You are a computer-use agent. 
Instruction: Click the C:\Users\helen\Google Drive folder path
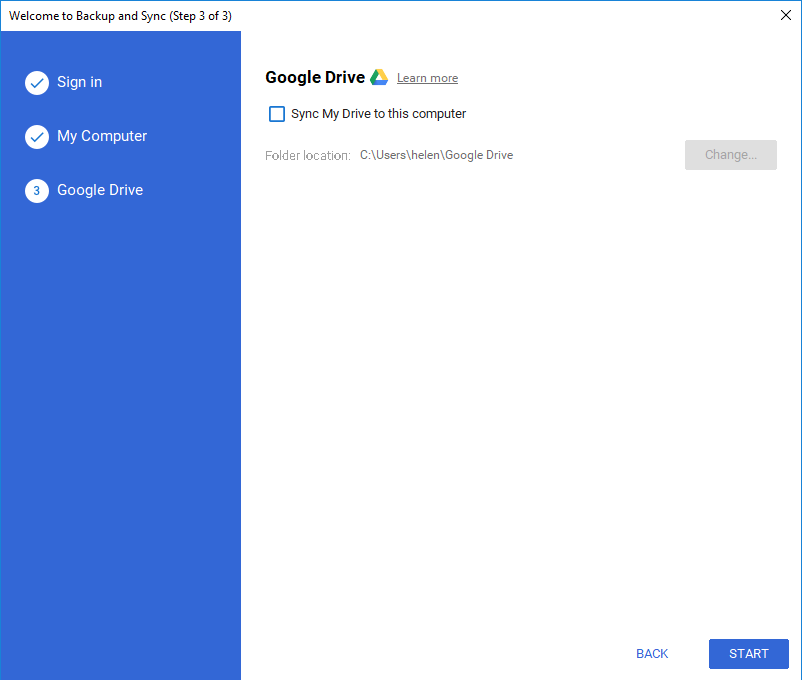pyautogui.click(x=436, y=155)
